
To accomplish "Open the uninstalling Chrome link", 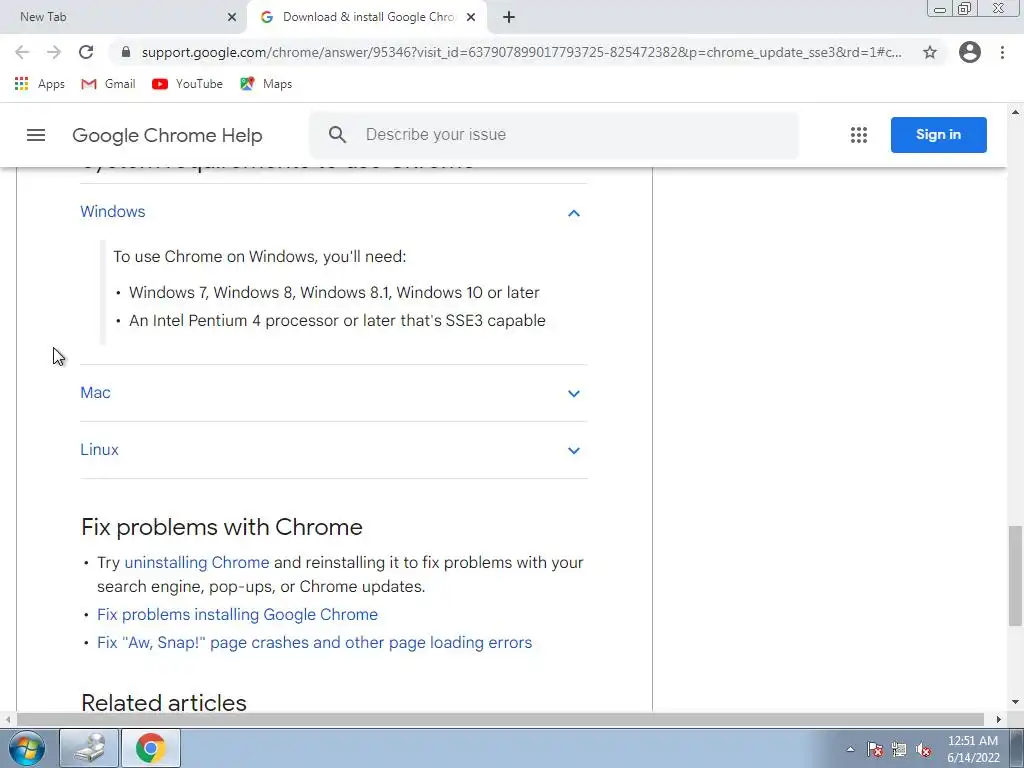I will coord(197,562).
